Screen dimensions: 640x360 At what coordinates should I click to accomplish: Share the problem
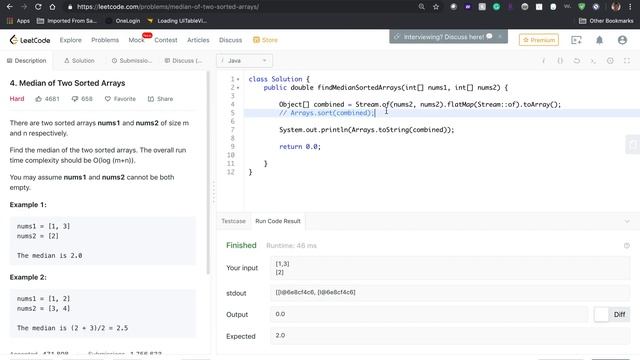click(x=160, y=99)
